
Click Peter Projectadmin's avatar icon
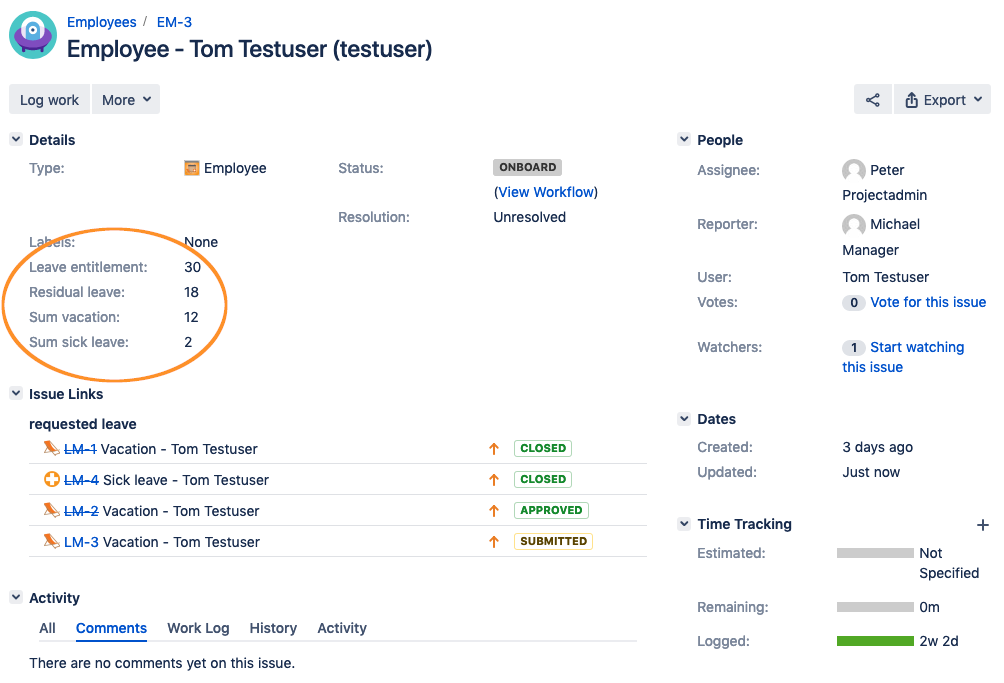[853, 170]
